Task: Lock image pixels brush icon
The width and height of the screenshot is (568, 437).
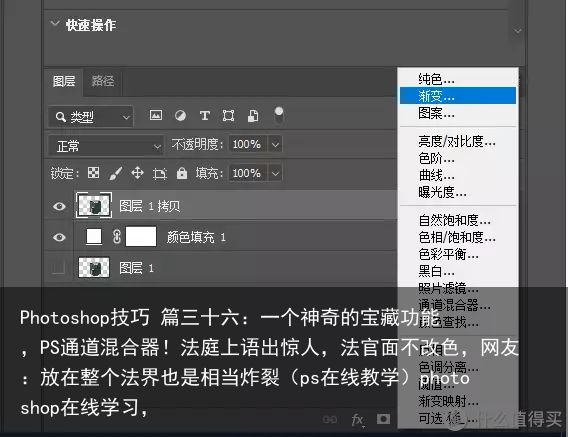Action: [x=116, y=173]
